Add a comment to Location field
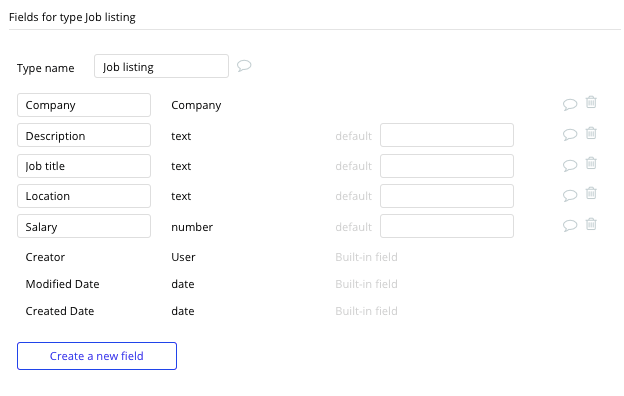The height and width of the screenshot is (396, 624). click(570, 195)
